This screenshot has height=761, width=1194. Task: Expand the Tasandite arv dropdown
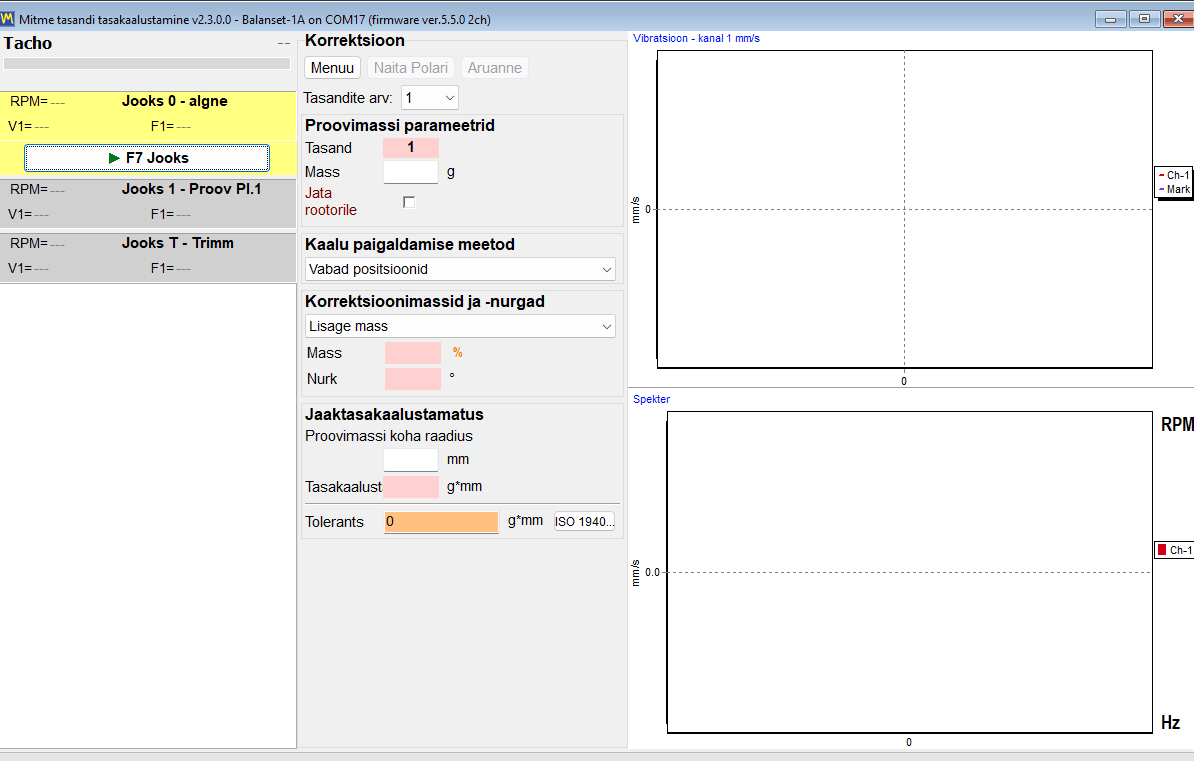point(429,98)
